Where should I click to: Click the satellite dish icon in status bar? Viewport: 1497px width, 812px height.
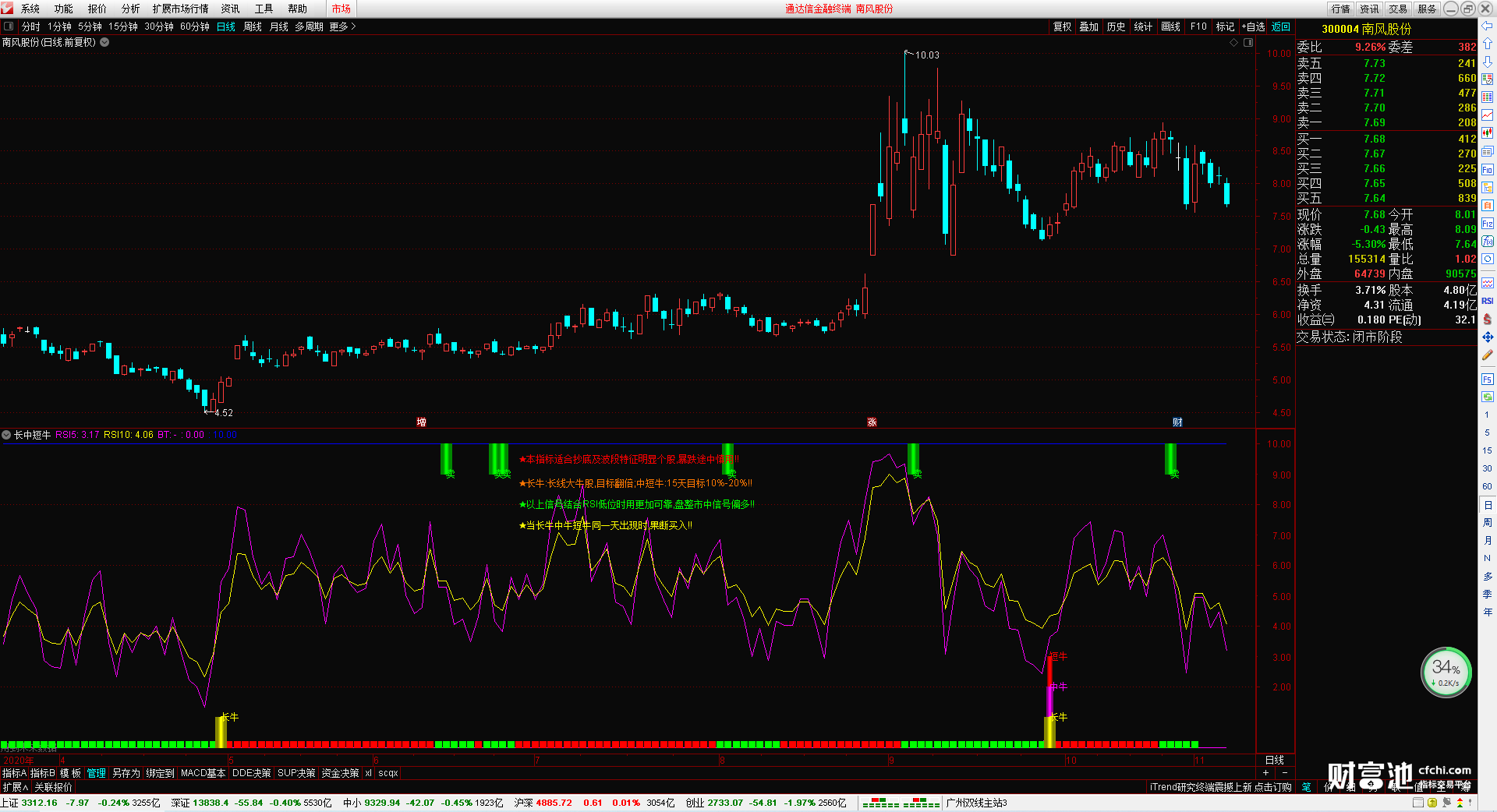coord(1446,803)
